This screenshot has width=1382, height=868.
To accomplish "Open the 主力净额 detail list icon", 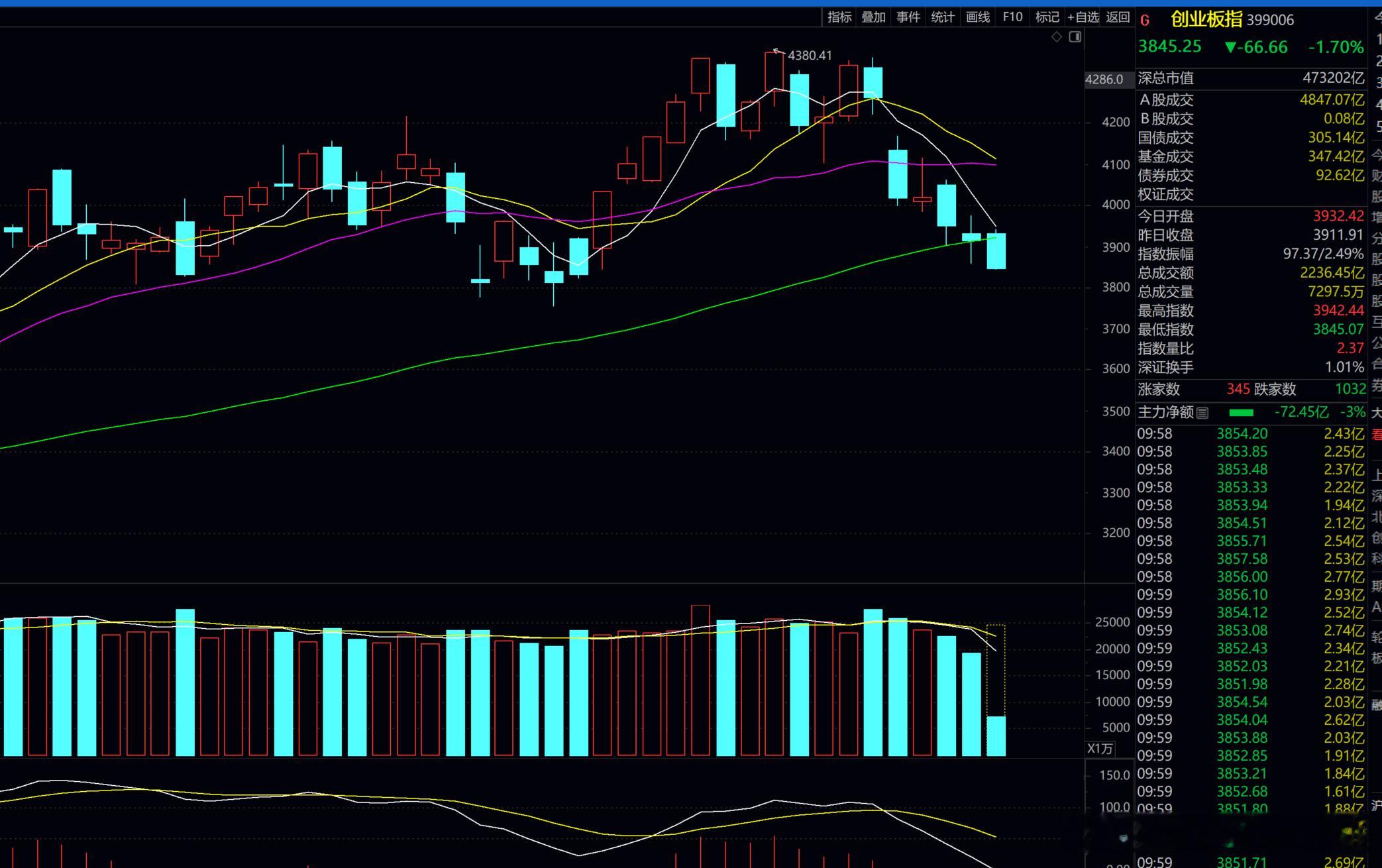I will point(1202,413).
